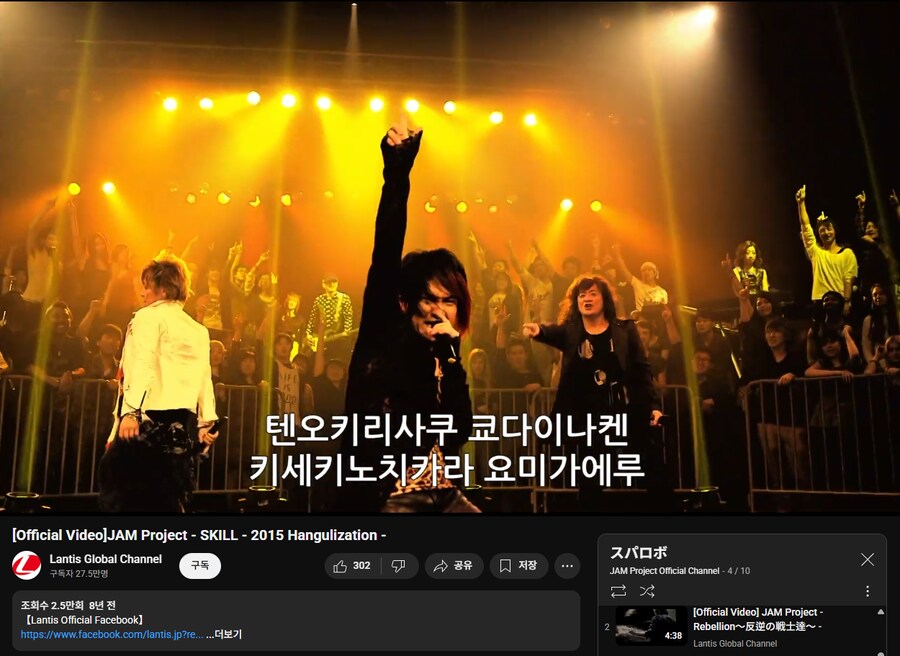Click the playlist scroll-up arrow

(x=880, y=612)
